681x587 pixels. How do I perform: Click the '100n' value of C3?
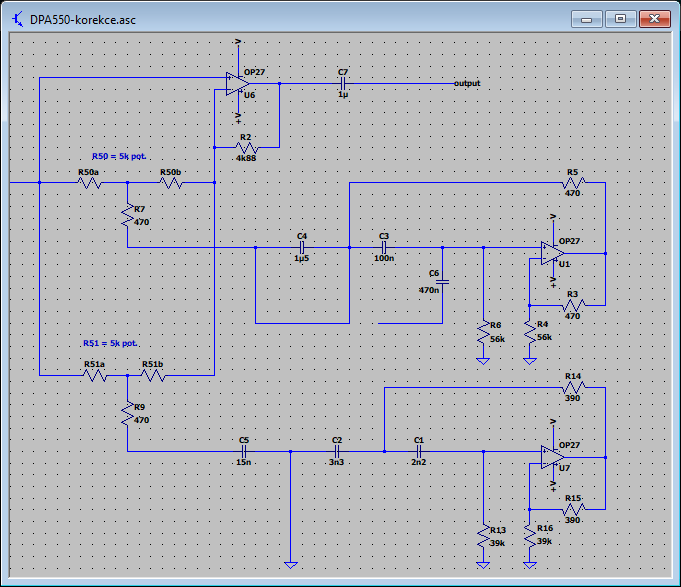[x=384, y=258]
